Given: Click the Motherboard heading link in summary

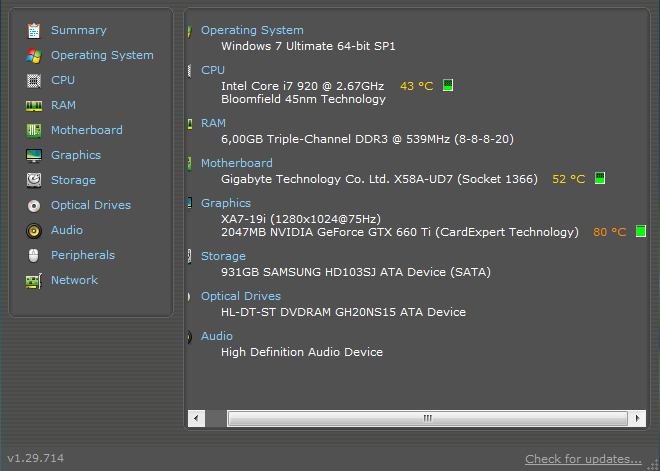Looking at the screenshot, I should 237,163.
